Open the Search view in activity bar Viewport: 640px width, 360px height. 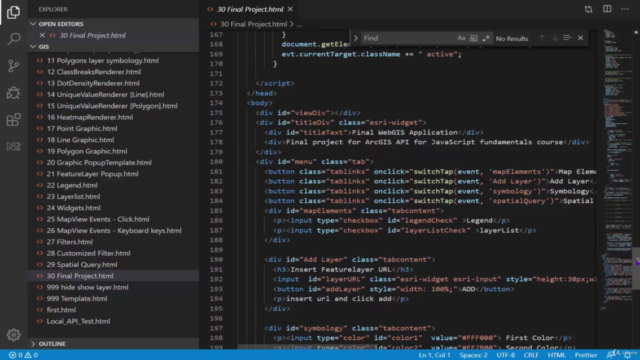click(x=13, y=39)
